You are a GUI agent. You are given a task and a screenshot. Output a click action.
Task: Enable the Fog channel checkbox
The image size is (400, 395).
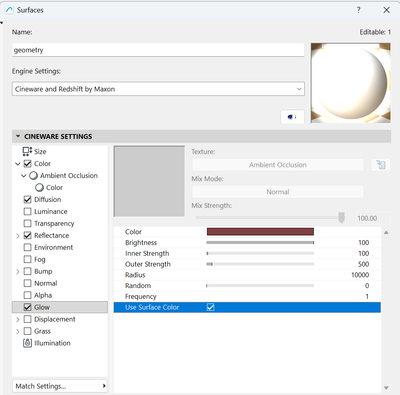pyautogui.click(x=28, y=259)
